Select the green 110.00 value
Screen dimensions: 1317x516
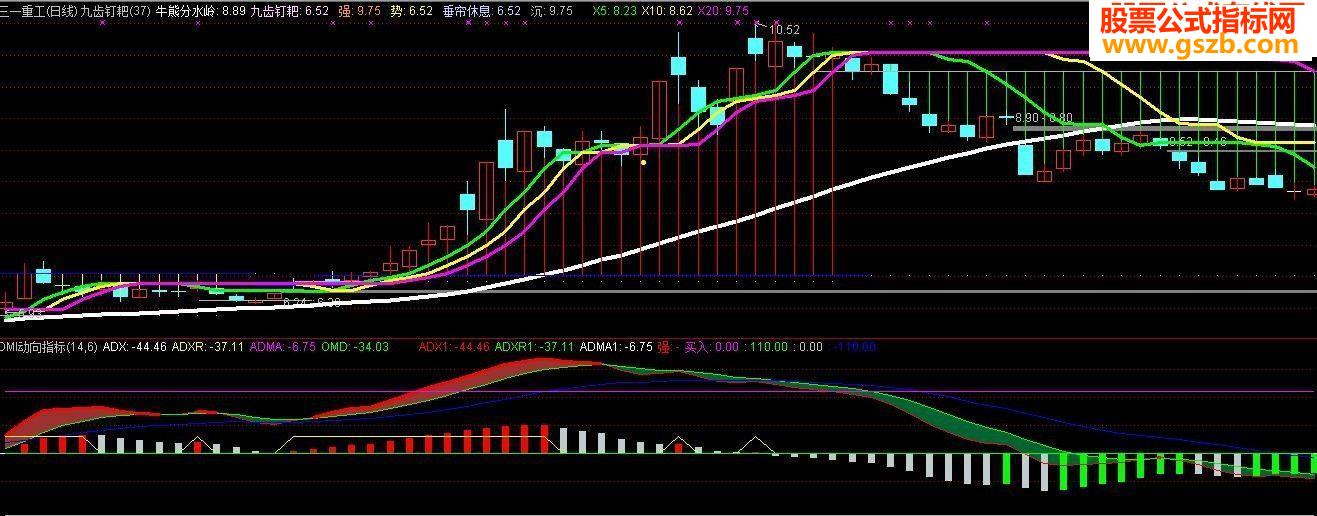[x=768, y=347]
